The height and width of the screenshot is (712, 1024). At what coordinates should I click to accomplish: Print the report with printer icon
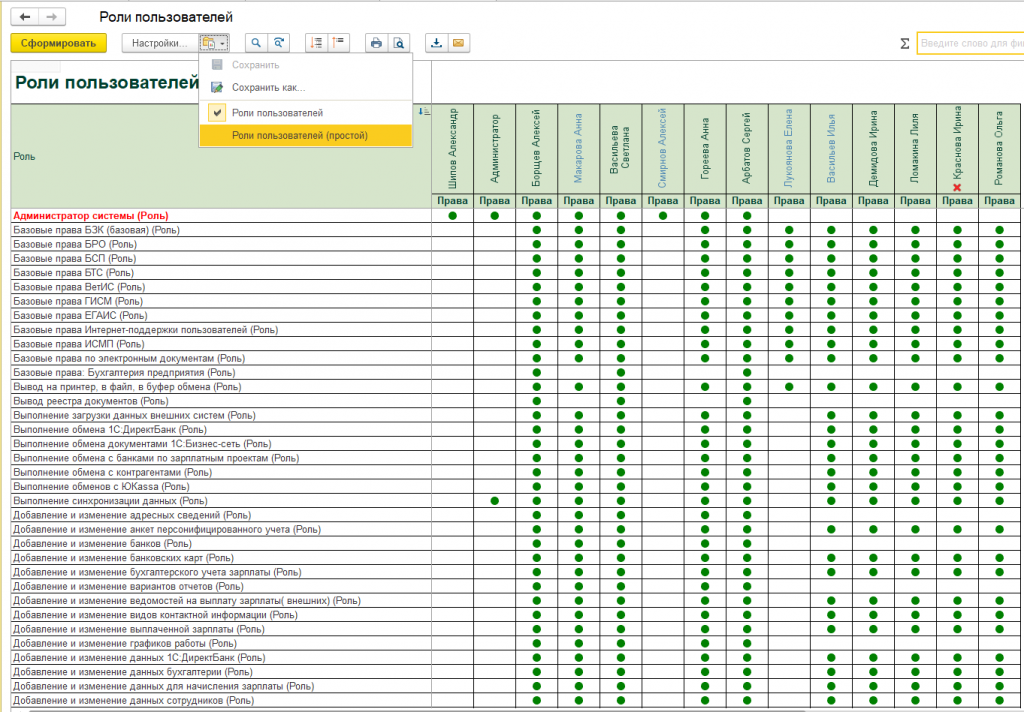pos(376,43)
